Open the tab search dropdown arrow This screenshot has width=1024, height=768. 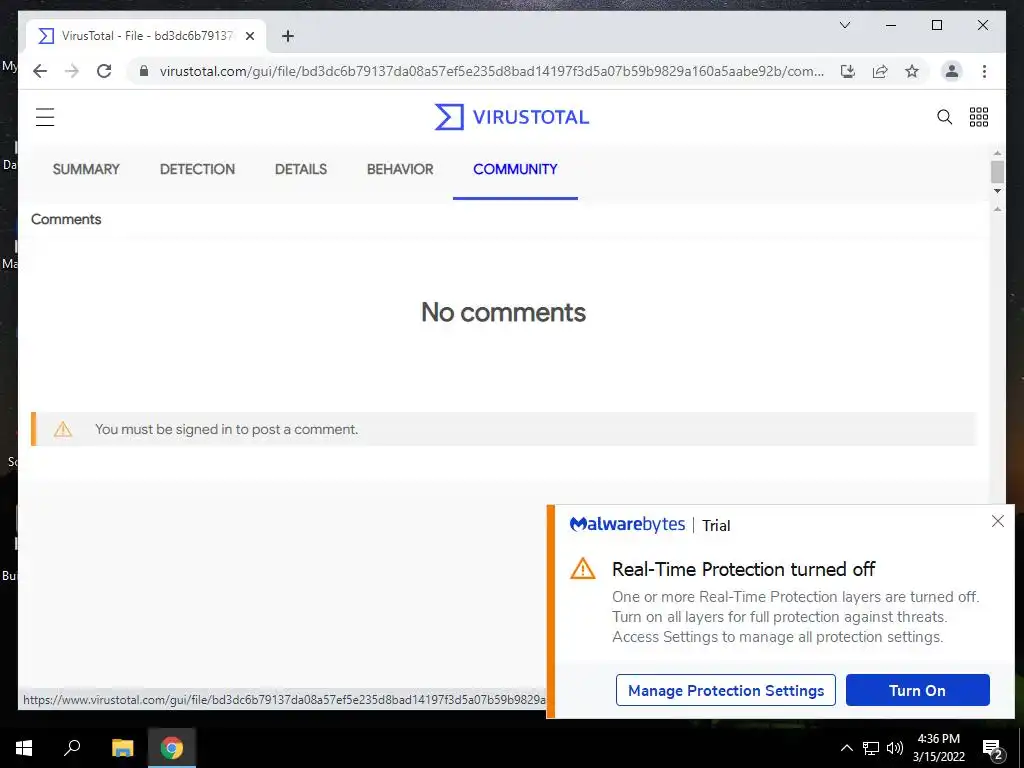pos(844,25)
